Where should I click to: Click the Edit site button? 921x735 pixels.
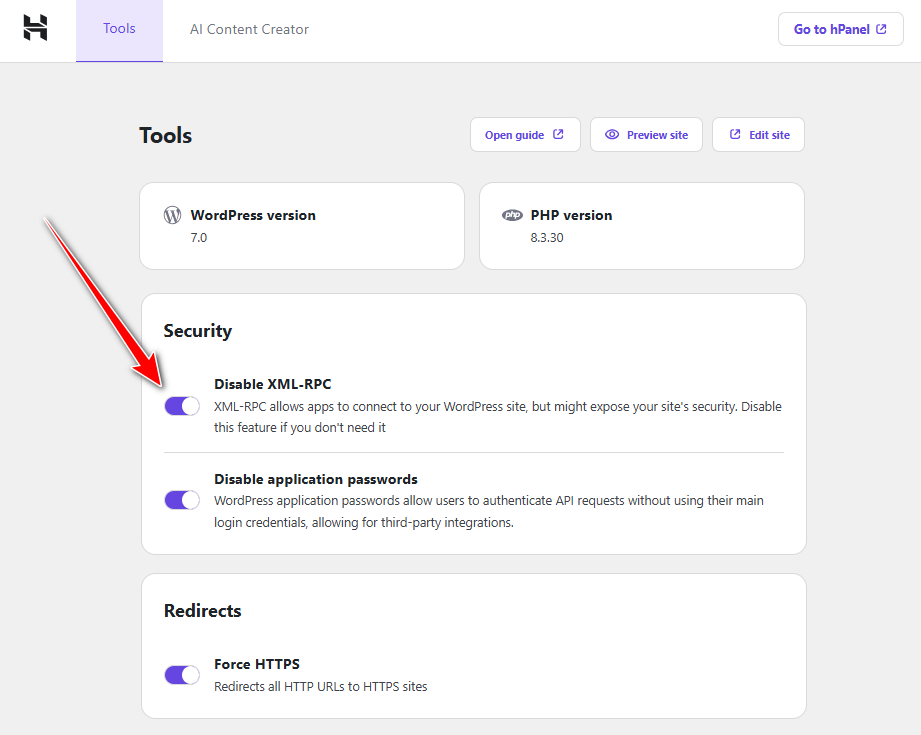point(758,135)
